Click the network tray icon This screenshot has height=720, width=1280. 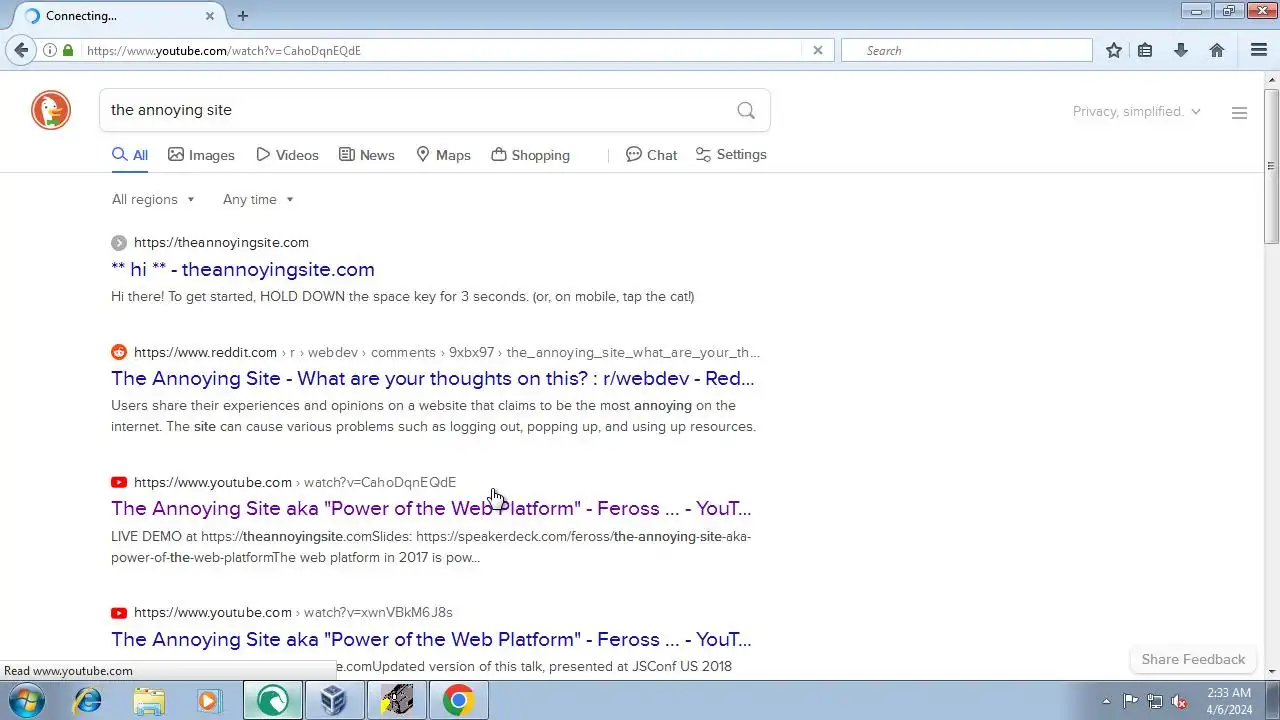(1155, 701)
